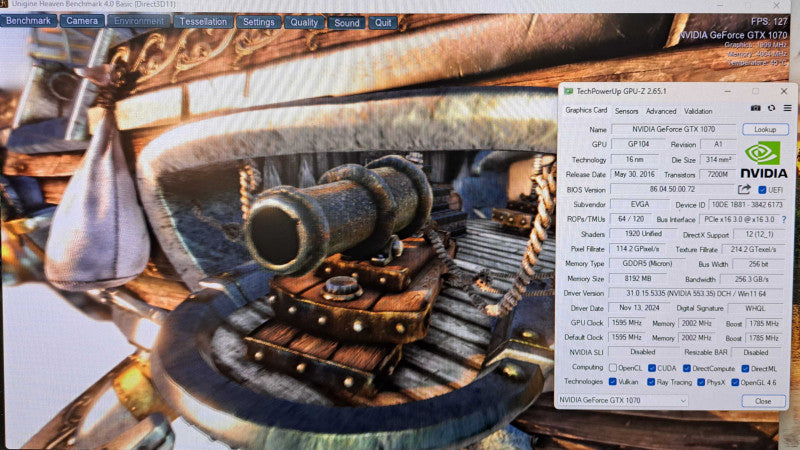Click the Camera menu in Heaven
The height and width of the screenshot is (450, 800).
click(82, 21)
